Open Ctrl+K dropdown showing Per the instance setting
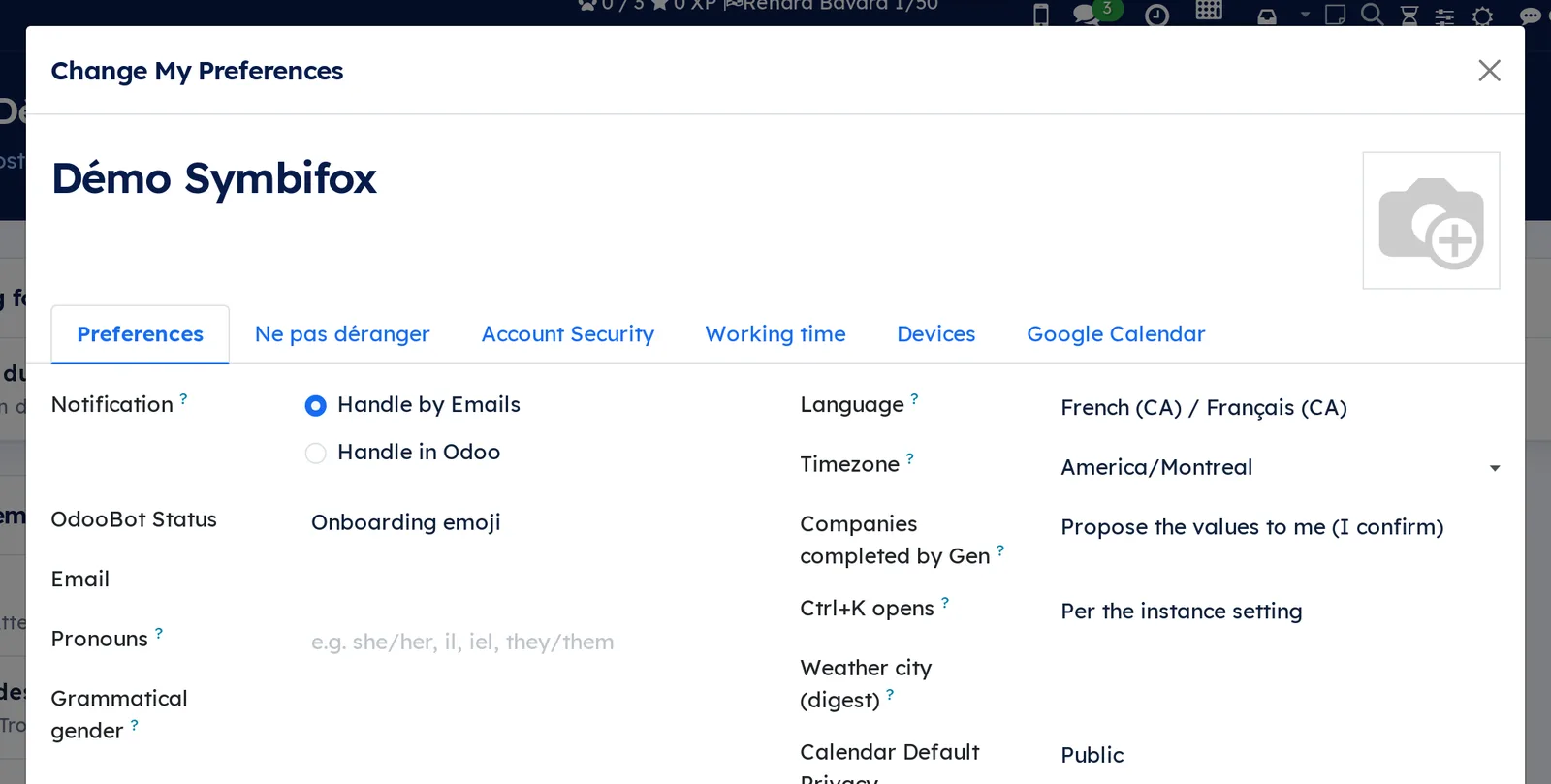Screen dimensions: 1551x784 (1281, 612)
